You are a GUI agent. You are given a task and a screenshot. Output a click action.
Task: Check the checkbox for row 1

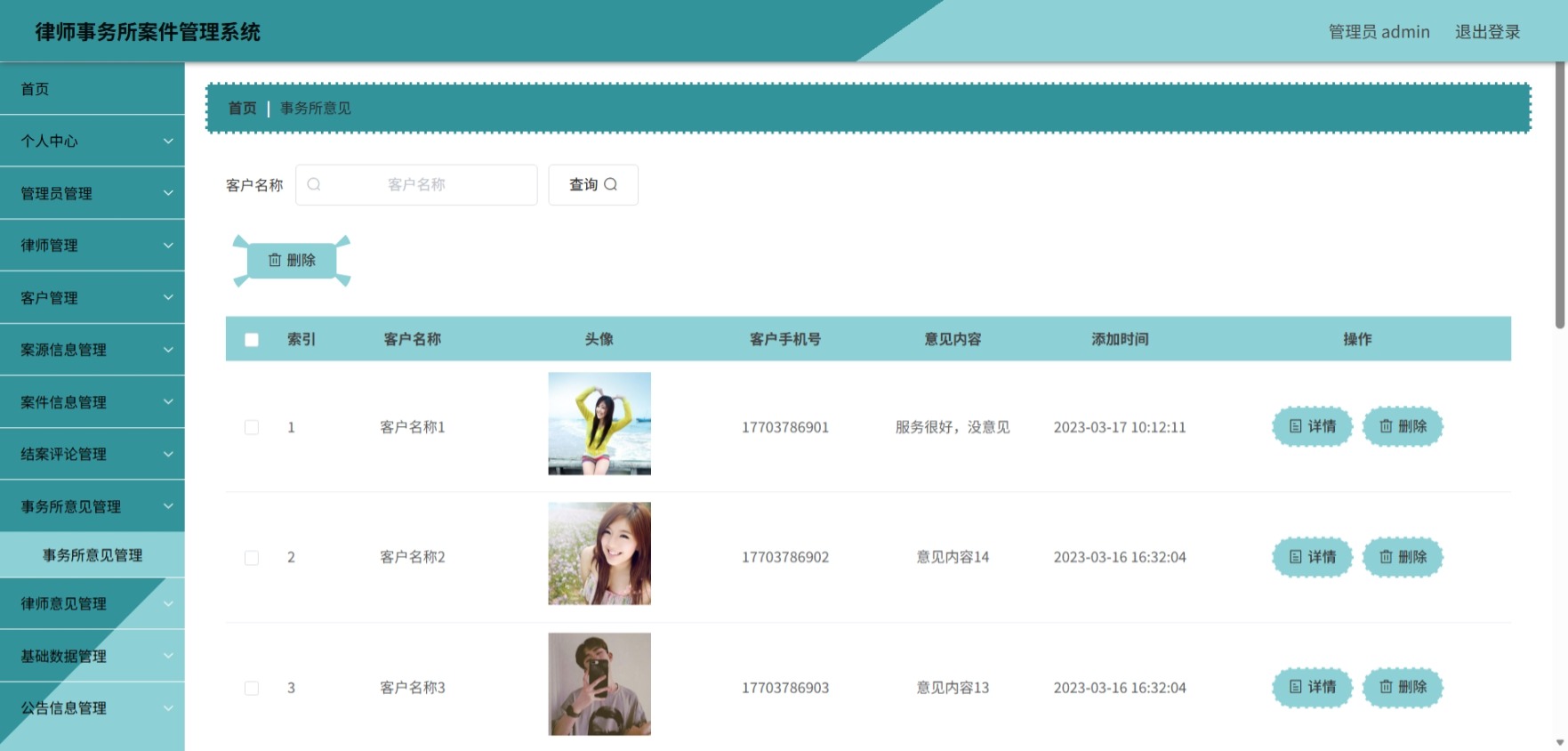click(x=252, y=427)
